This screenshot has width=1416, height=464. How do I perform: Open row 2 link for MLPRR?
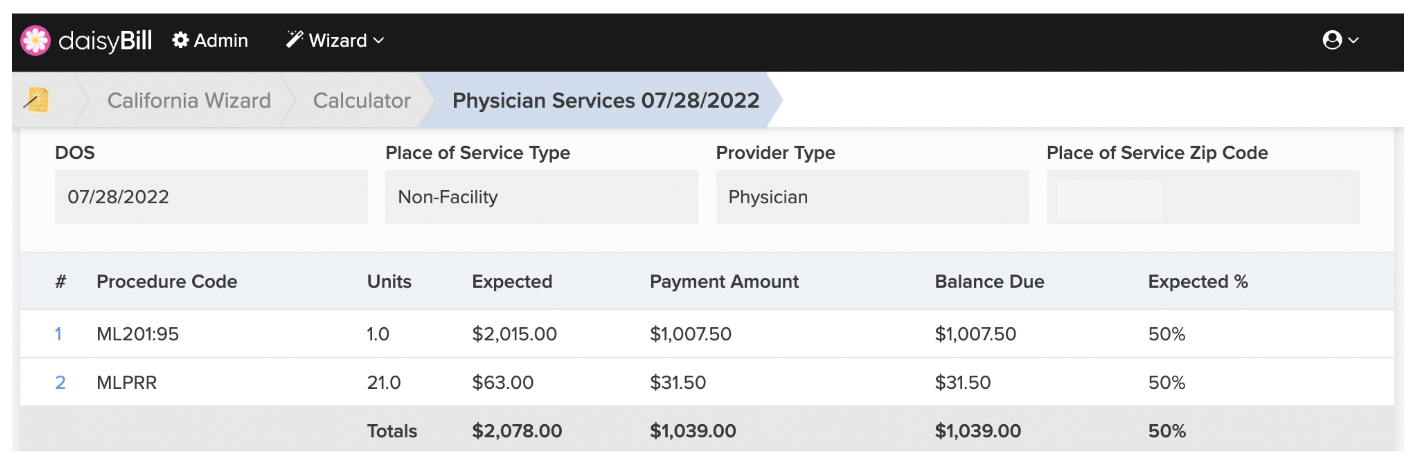pos(60,382)
